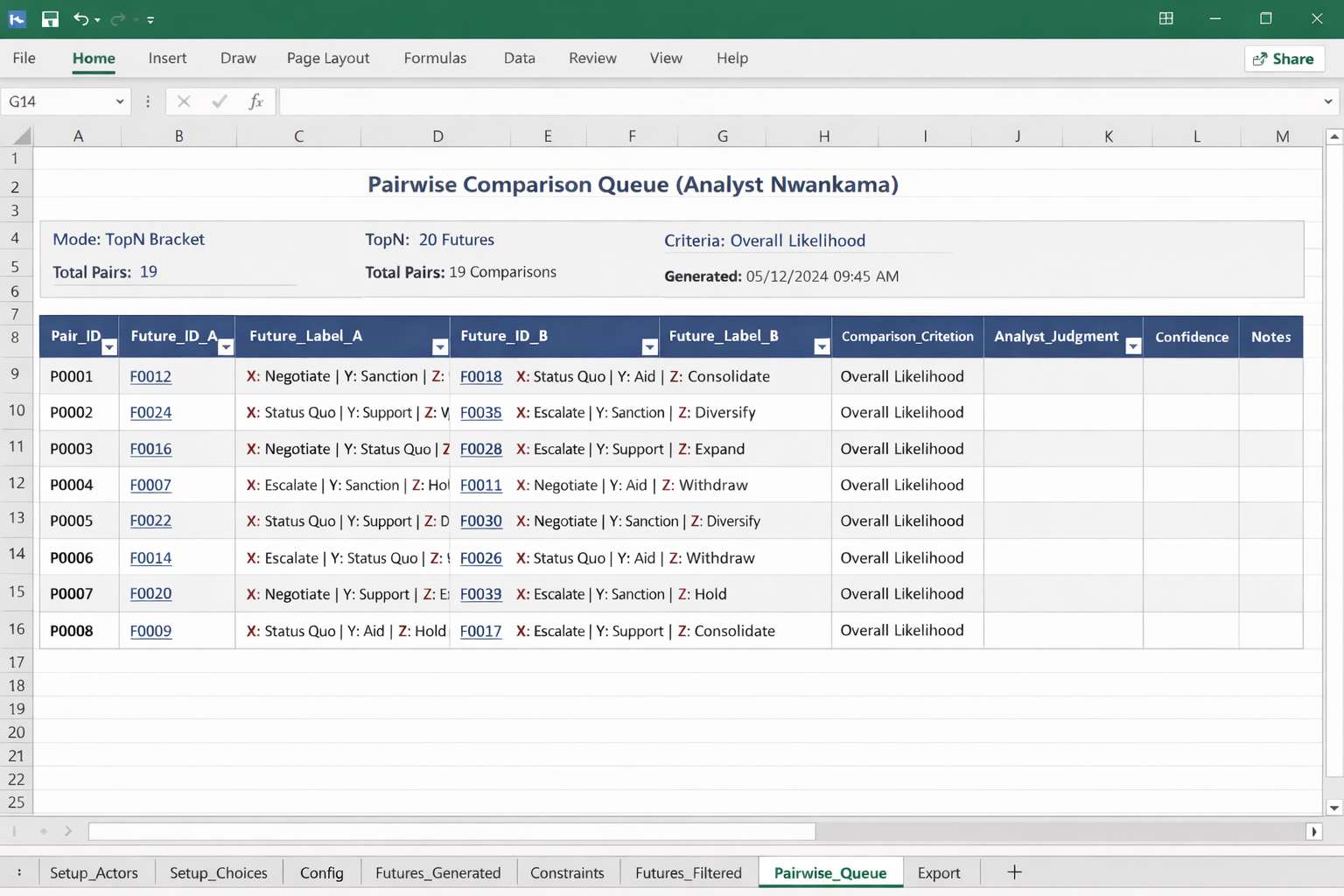Click the Undo arrow icon

coord(80,18)
